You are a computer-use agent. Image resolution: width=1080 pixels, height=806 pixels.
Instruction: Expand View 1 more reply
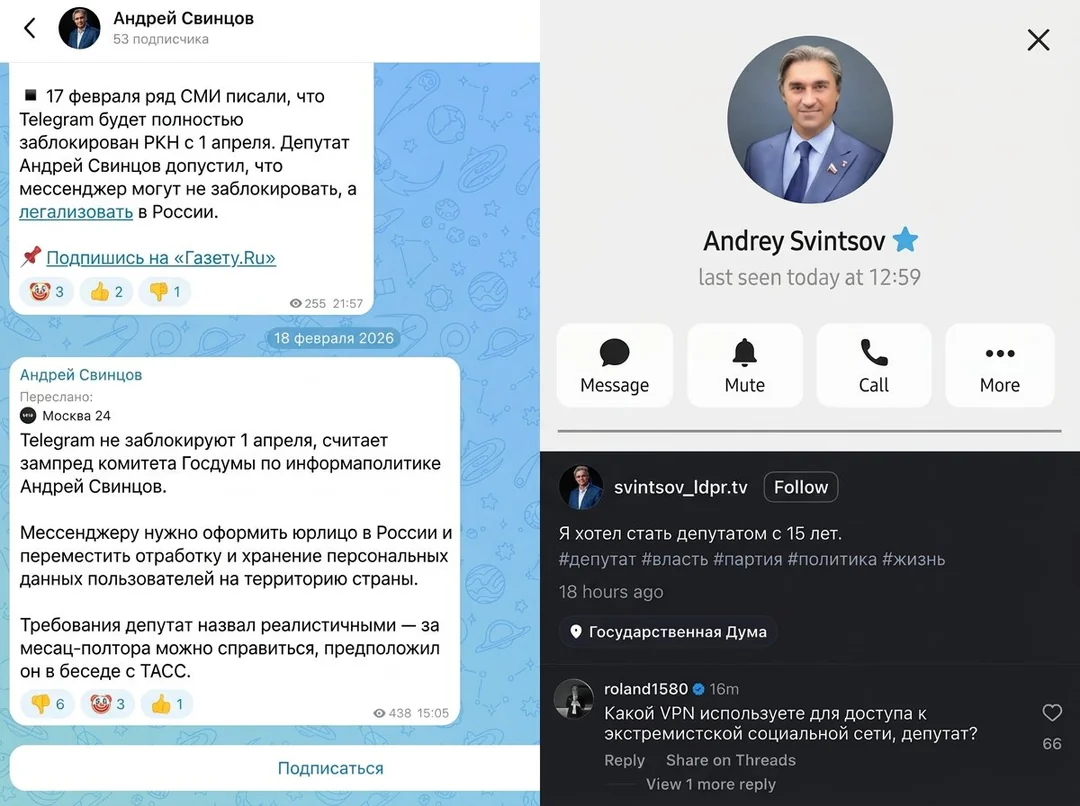[x=710, y=784]
